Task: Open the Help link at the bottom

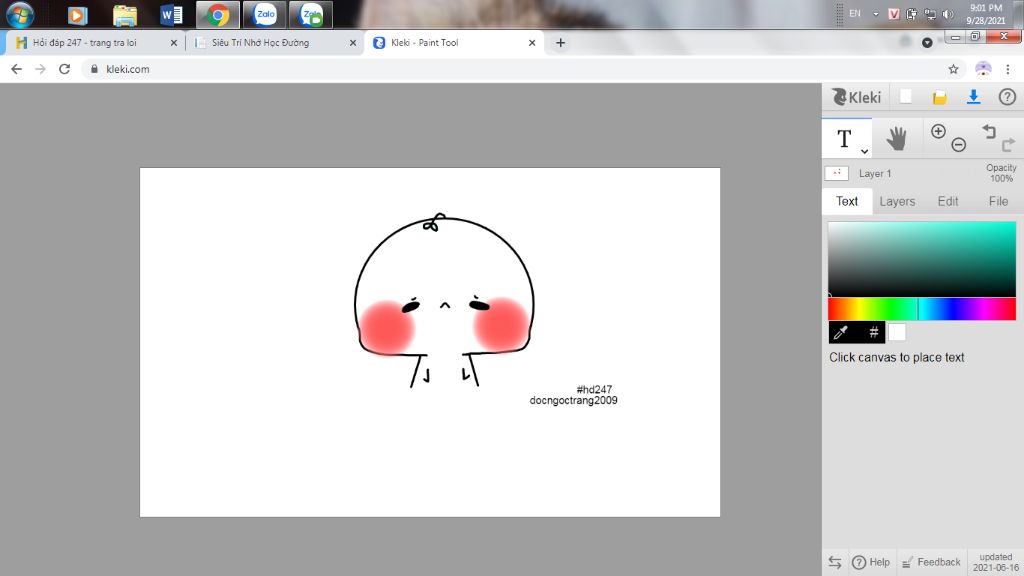Action: point(871,562)
